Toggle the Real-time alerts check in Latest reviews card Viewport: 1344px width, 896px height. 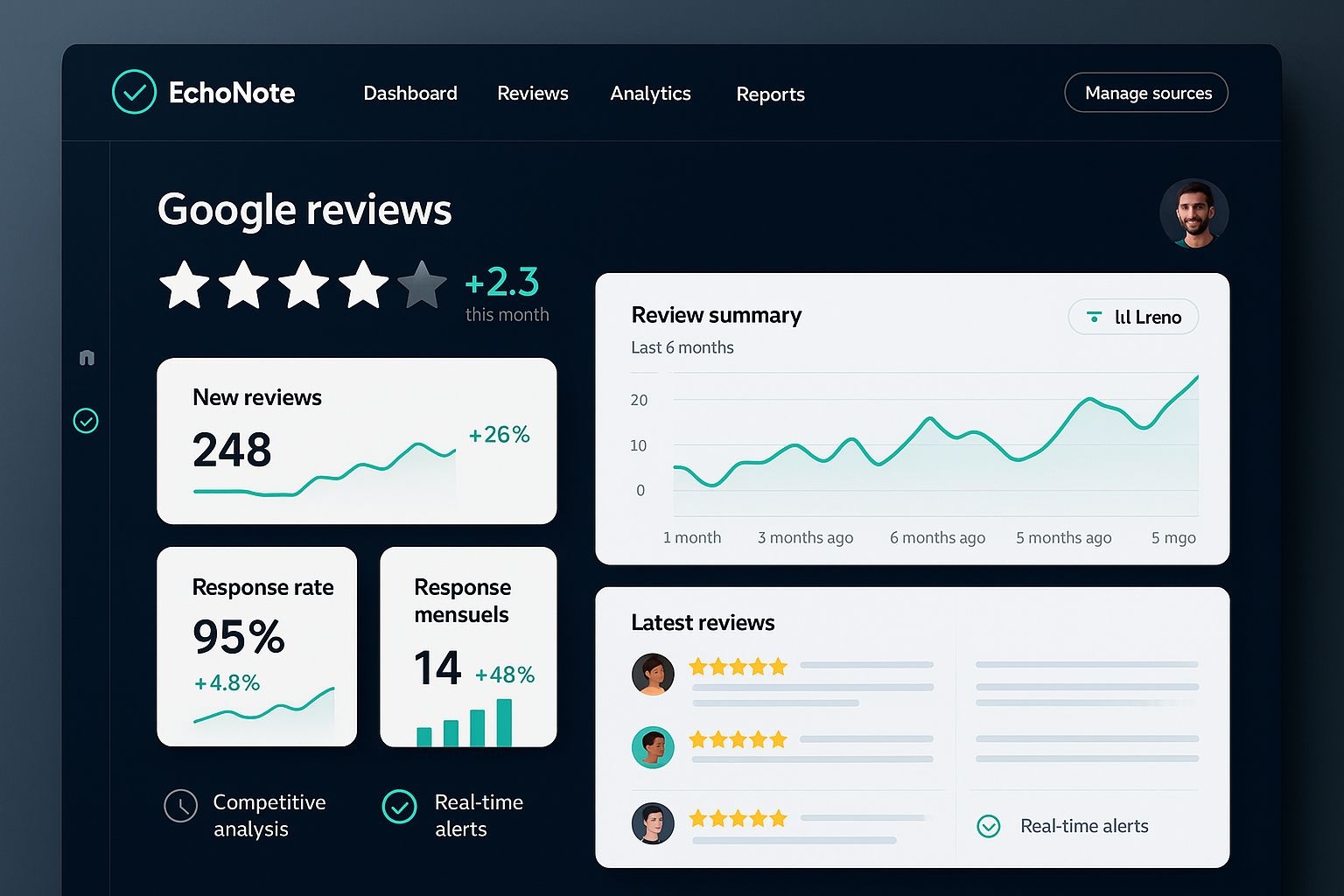[988, 826]
